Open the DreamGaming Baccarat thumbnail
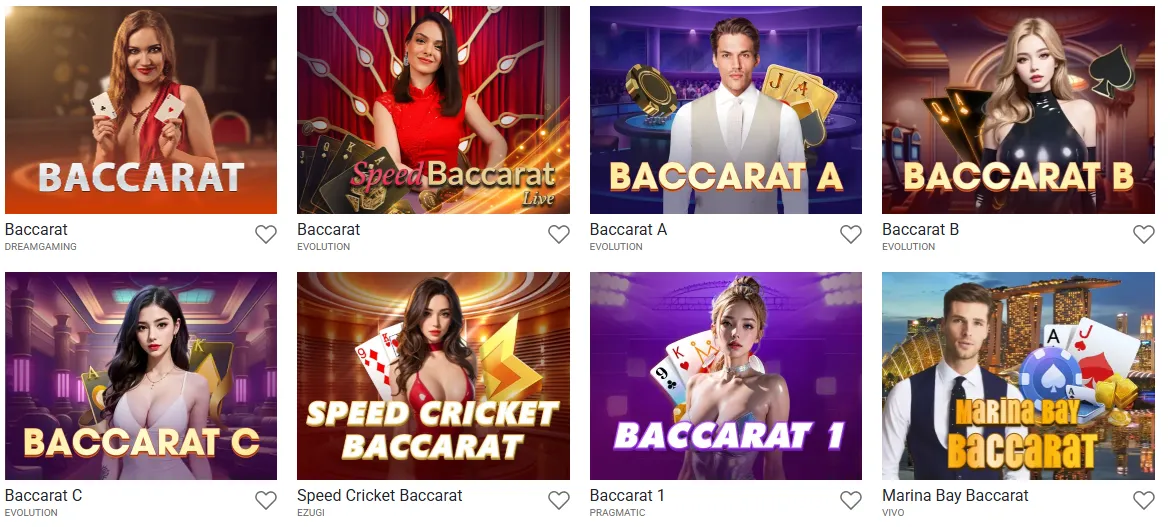Viewport: 1170px width, 527px height. click(x=141, y=110)
